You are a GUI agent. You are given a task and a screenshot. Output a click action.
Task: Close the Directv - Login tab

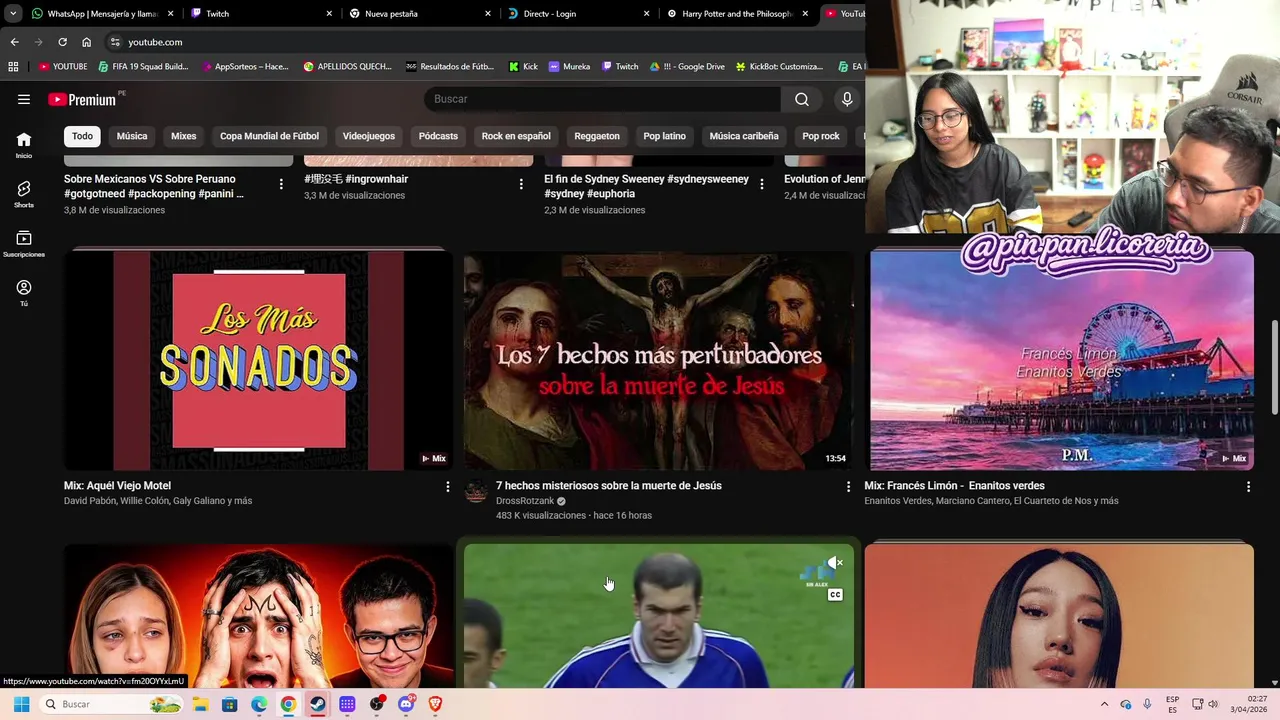click(646, 14)
